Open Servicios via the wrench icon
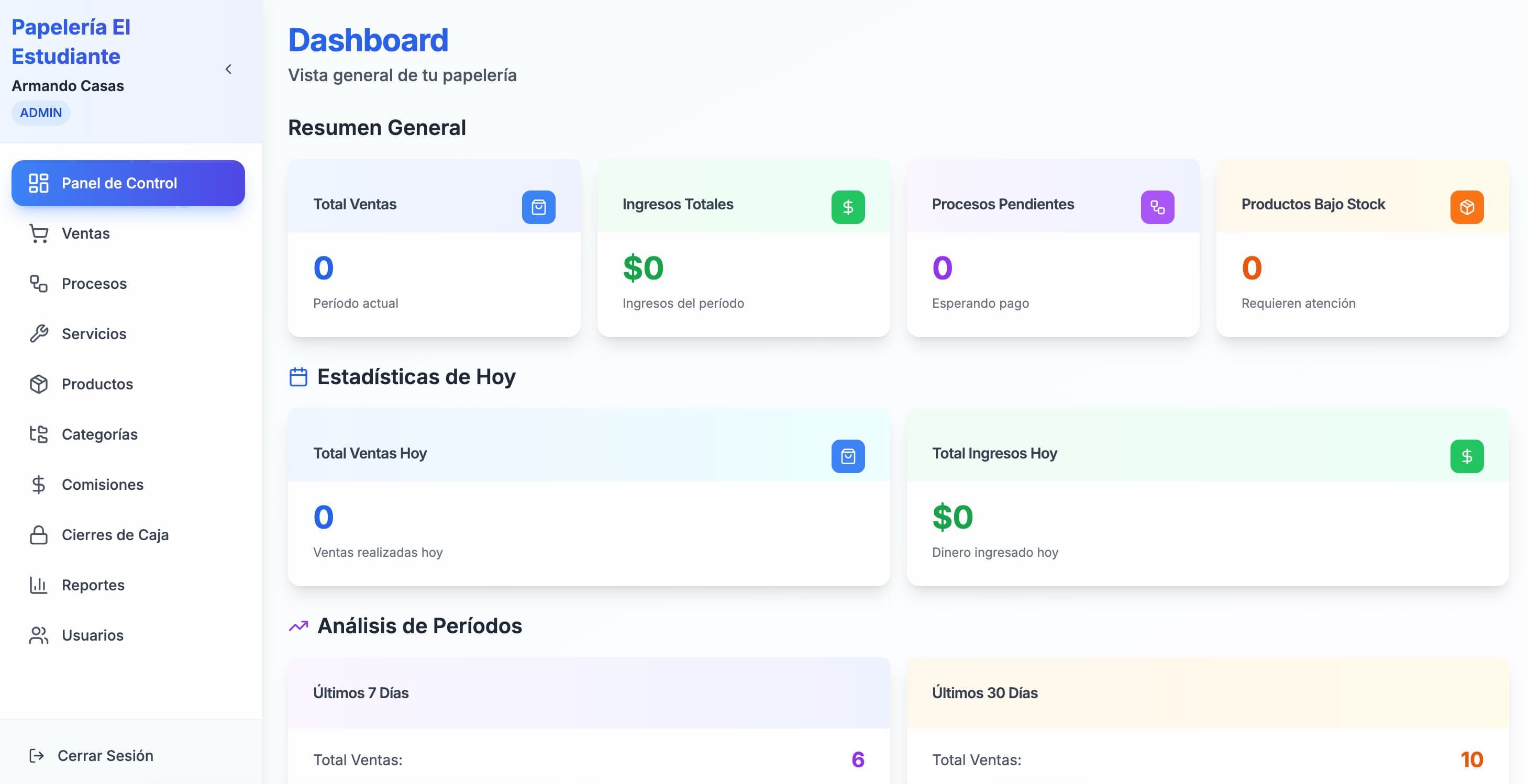Screen dimensions: 1528x784 coord(39,333)
